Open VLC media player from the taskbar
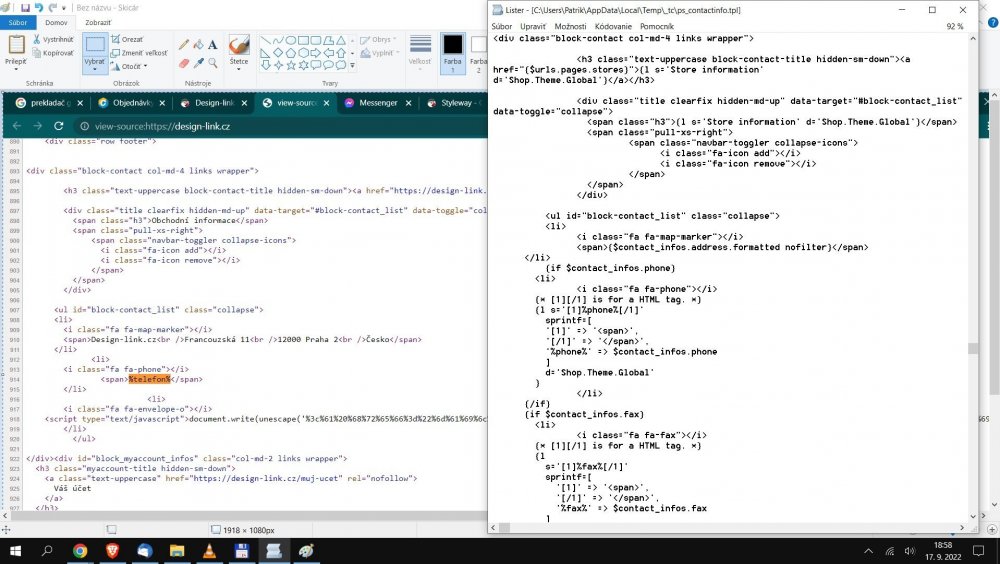 209,551
